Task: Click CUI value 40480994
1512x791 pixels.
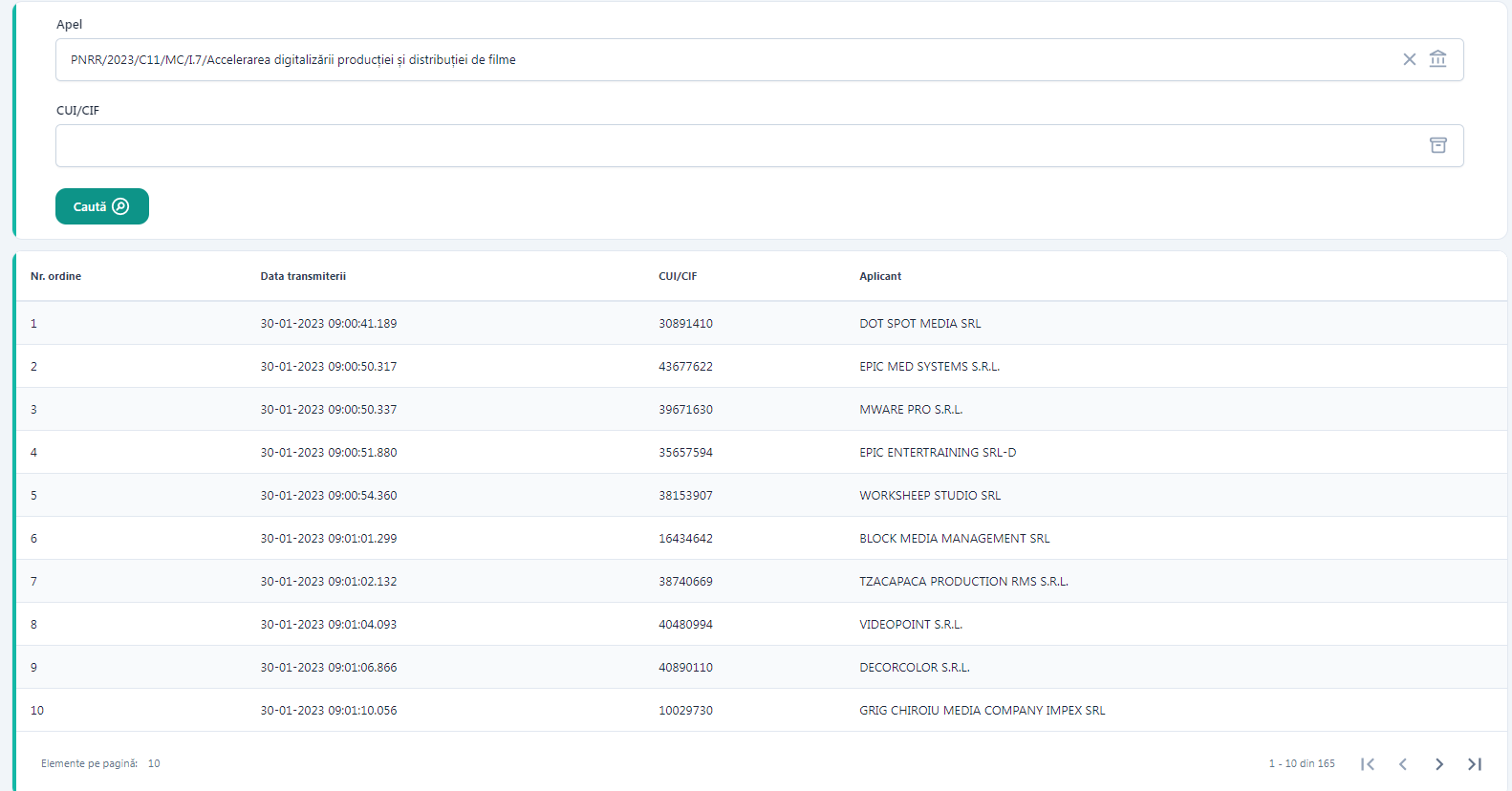Action: point(685,624)
